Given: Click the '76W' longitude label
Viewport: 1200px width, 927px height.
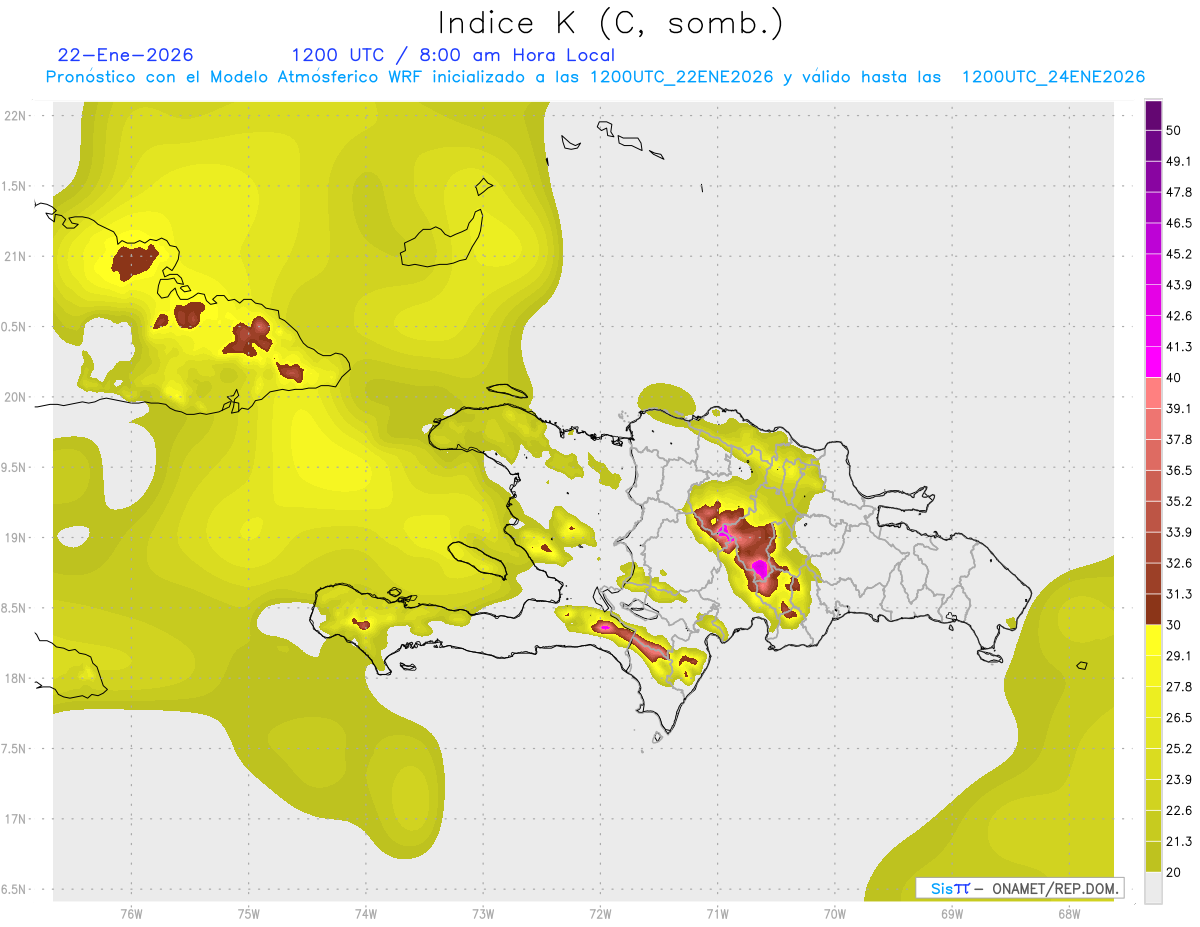Looking at the screenshot, I should click(131, 913).
